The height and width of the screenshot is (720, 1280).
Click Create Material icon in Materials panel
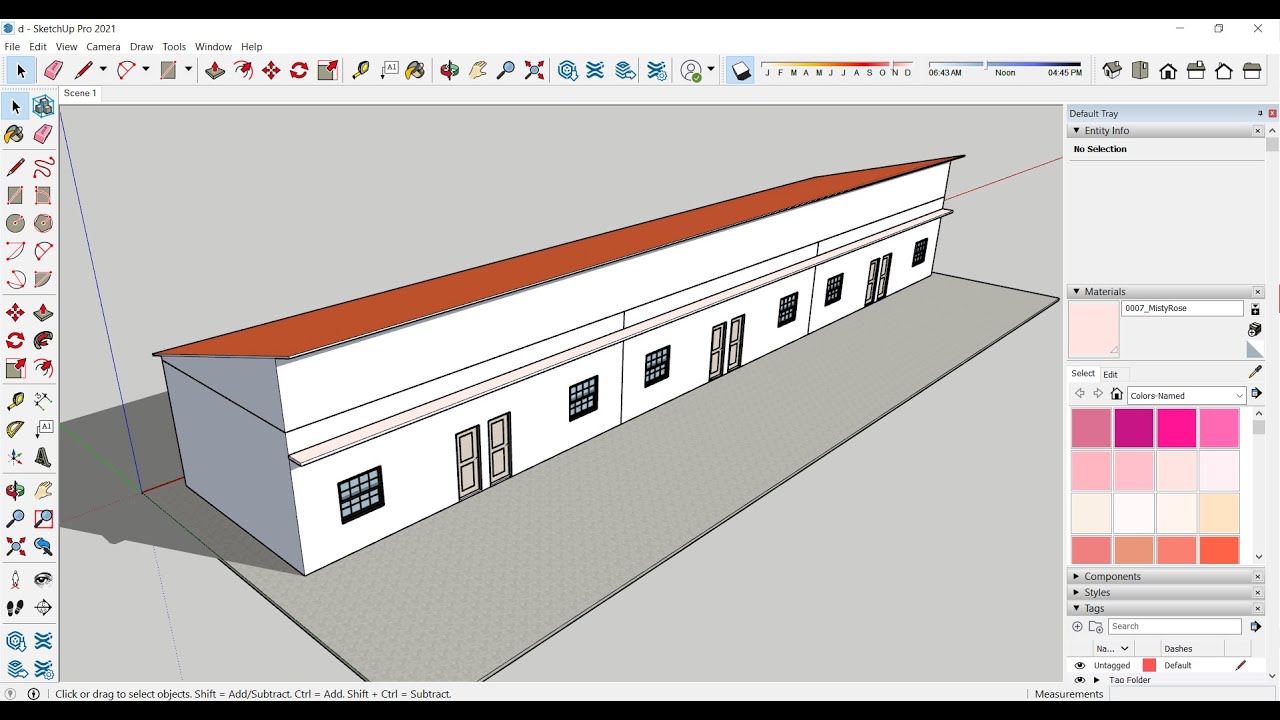tap(1255, 329)
